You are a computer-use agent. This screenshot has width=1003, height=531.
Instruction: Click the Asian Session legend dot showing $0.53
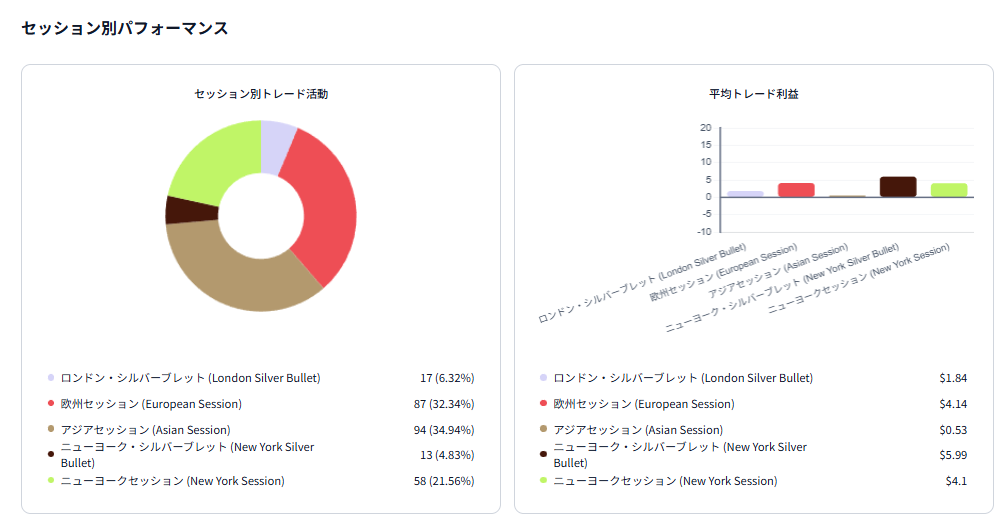(543, 430)
